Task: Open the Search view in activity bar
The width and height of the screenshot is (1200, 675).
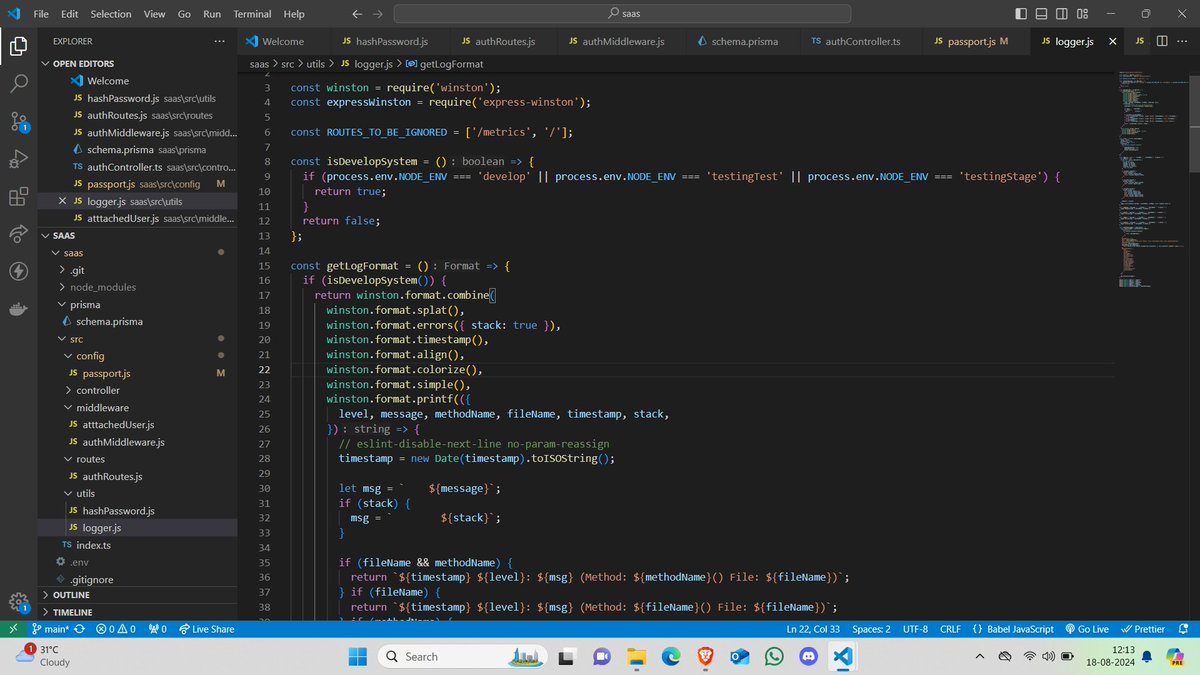Action: (19, 83)
